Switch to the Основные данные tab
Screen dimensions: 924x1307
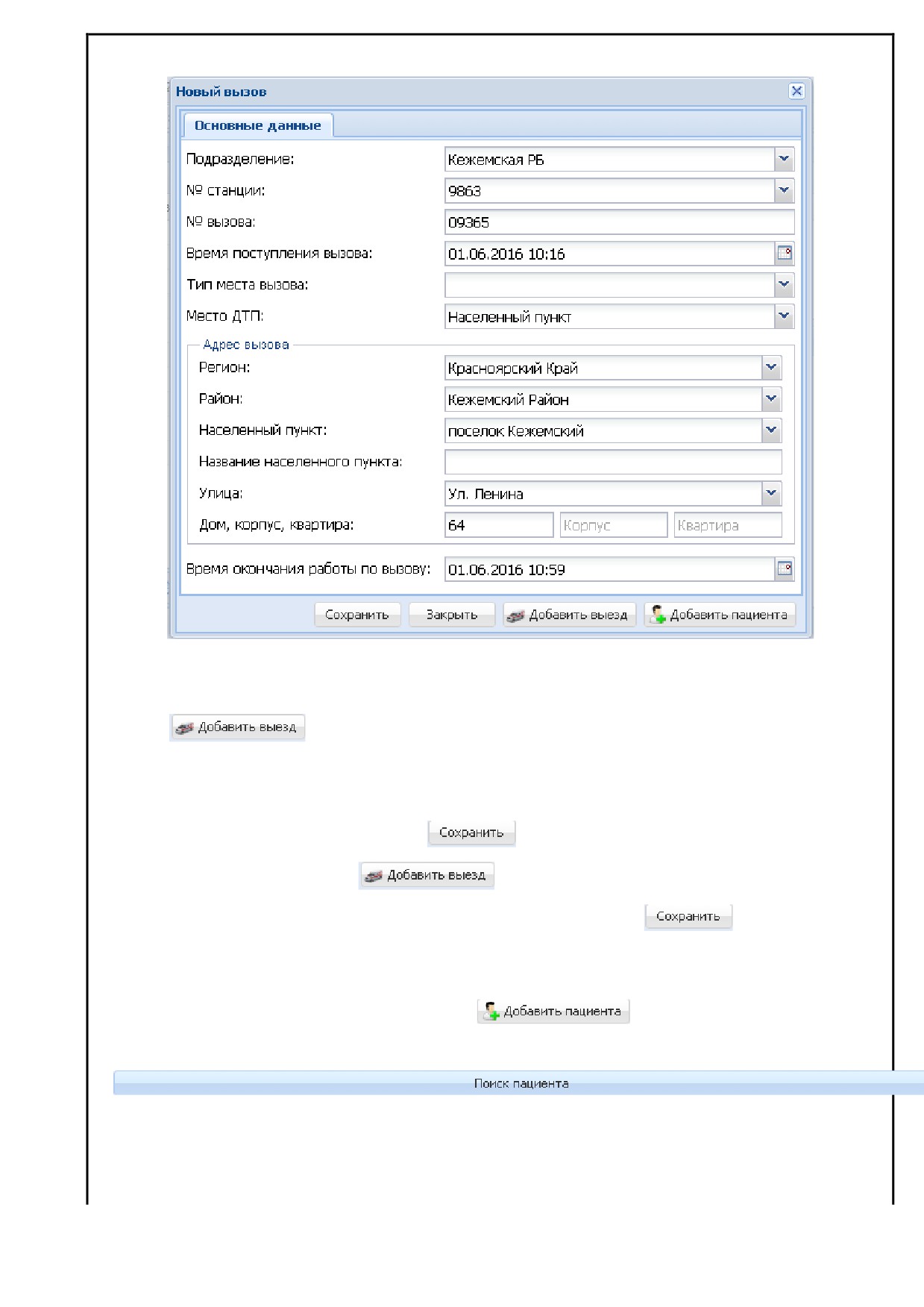coord(258,125)
